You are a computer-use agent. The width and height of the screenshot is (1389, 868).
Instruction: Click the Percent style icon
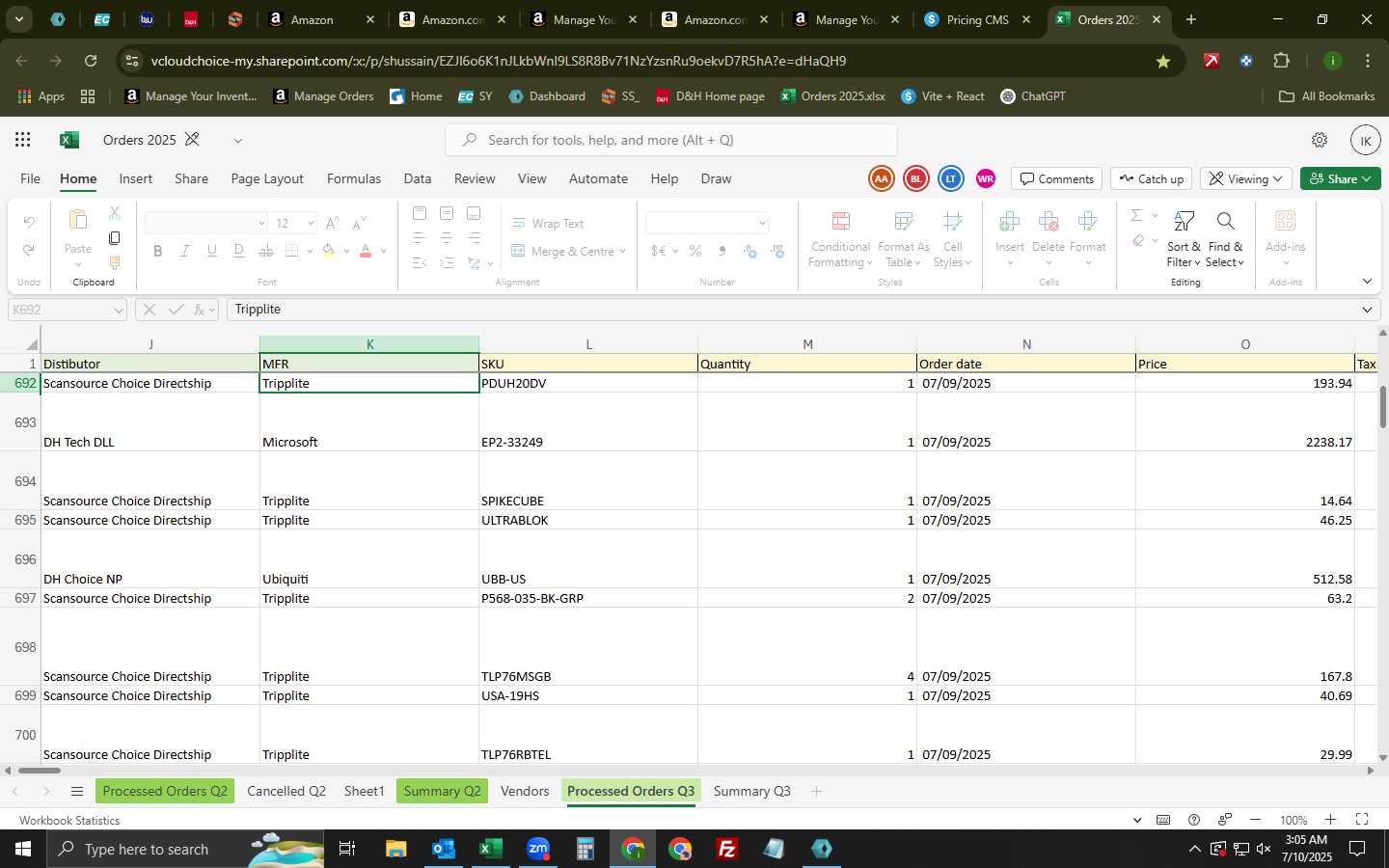694,251
